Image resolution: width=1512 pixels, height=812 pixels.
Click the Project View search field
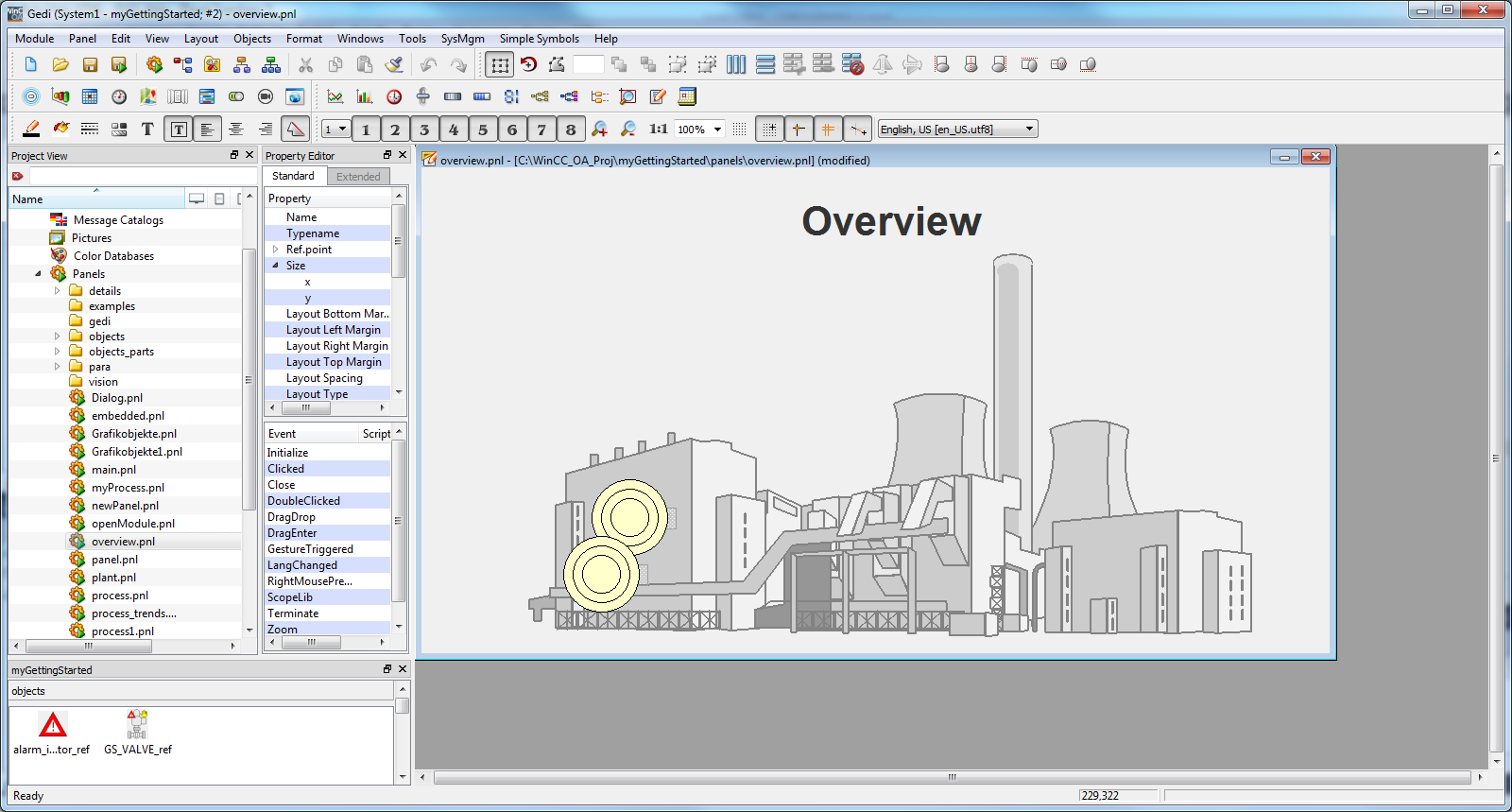tap(142, 177)
